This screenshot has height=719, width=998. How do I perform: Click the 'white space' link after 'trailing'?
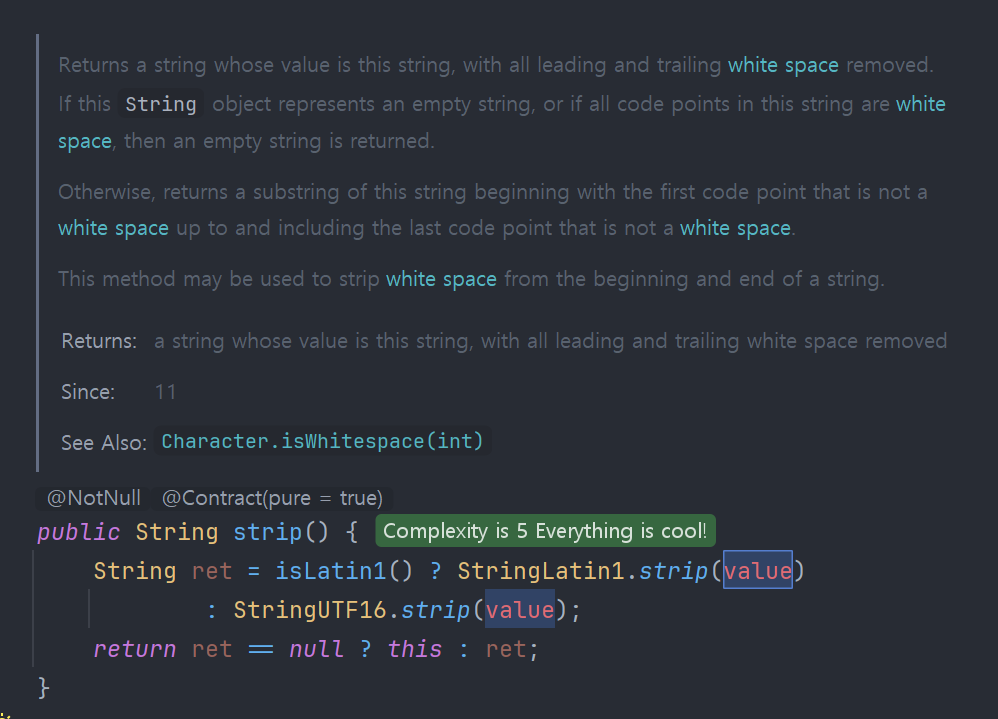tap(783, 65)
